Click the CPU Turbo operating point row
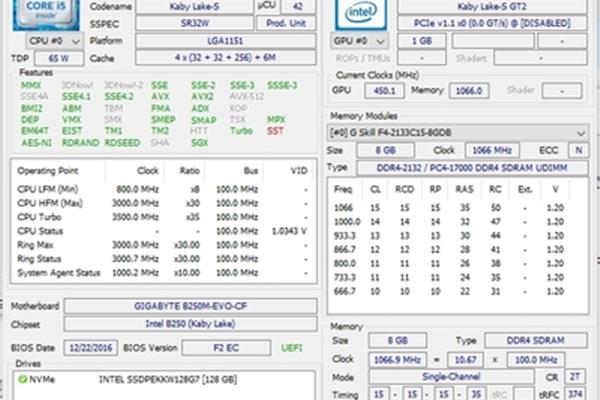Image resolution: width=600 pixels, height=400 pixels. click(164, 217)
